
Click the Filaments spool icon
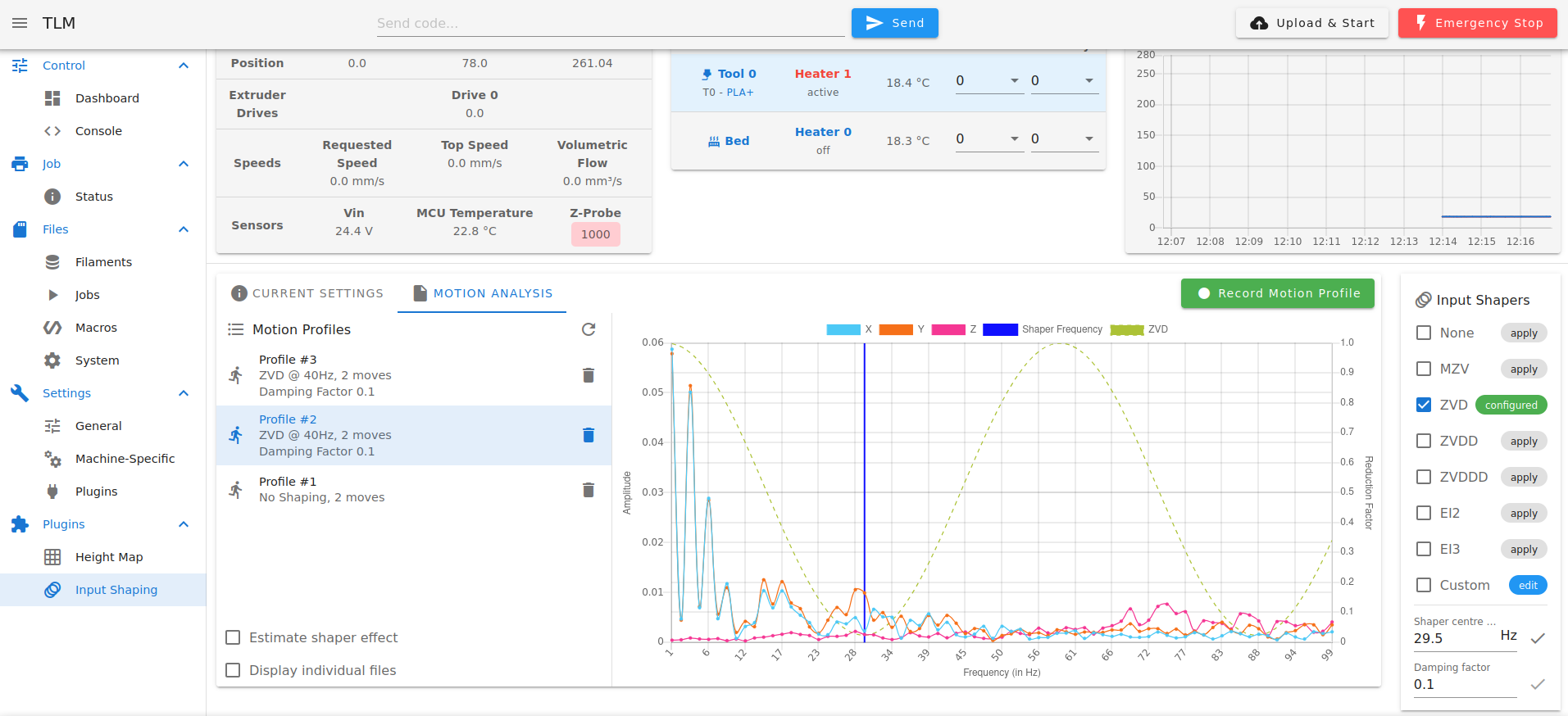click(x=52, y=262)
